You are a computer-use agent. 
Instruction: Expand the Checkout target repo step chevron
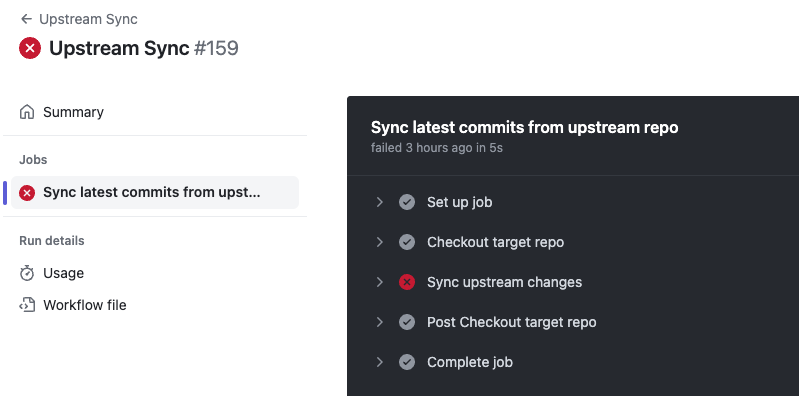tap(380, 242)
